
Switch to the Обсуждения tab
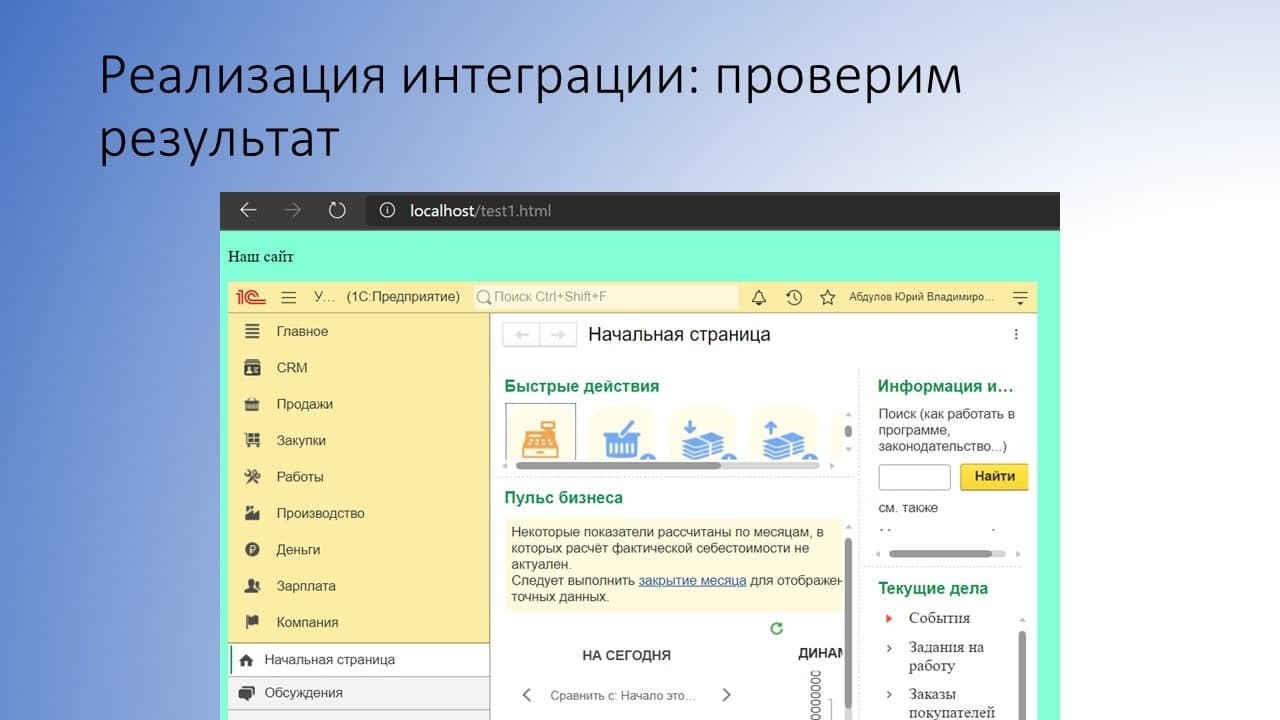click(303, 693)
